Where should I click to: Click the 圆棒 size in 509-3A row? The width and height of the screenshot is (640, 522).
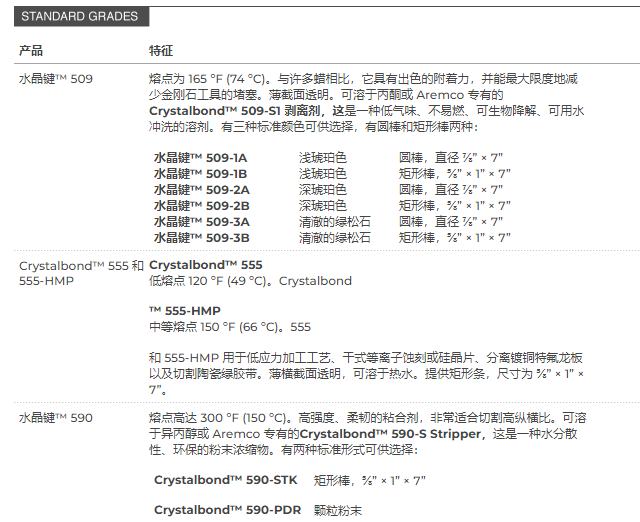(x=451, y=222)
